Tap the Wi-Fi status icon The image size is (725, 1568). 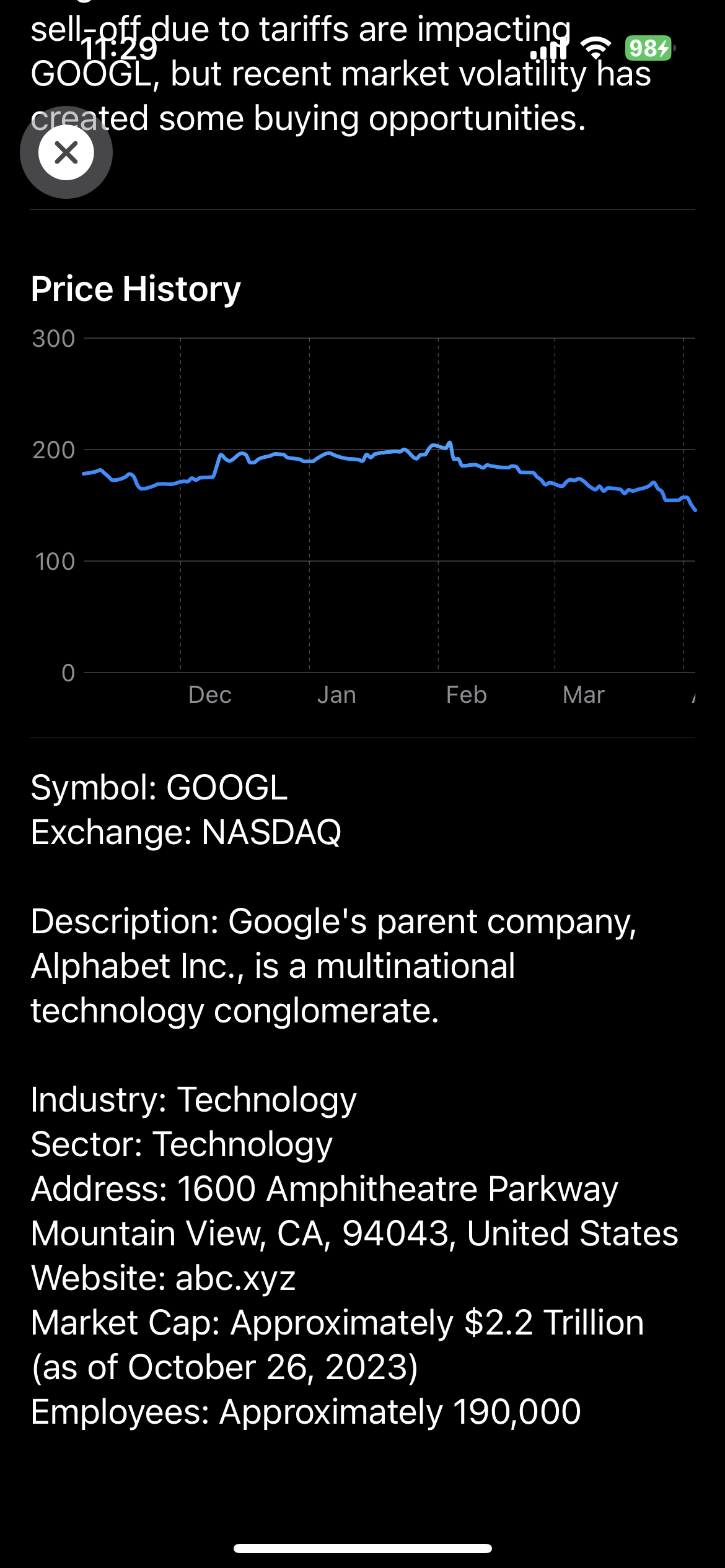(x=595, y=48)
